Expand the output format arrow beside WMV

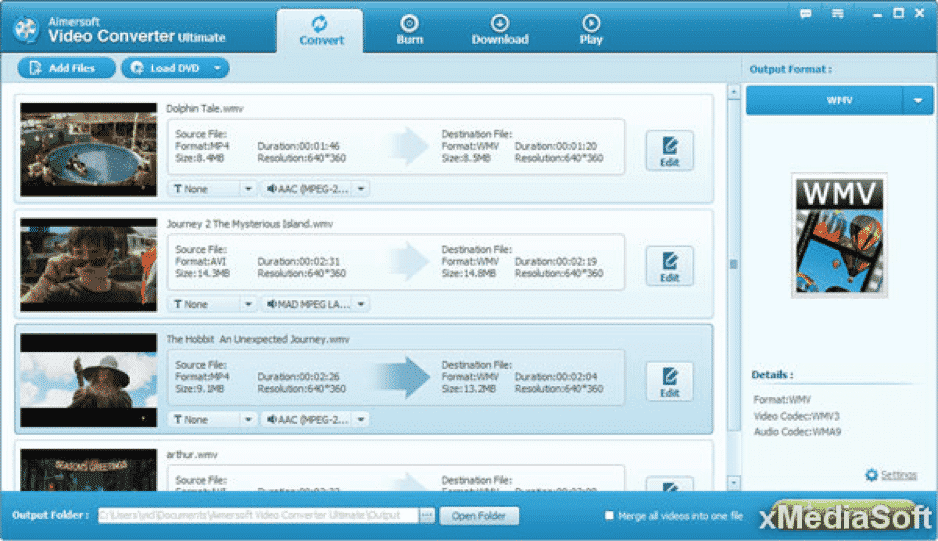[918, 101]
